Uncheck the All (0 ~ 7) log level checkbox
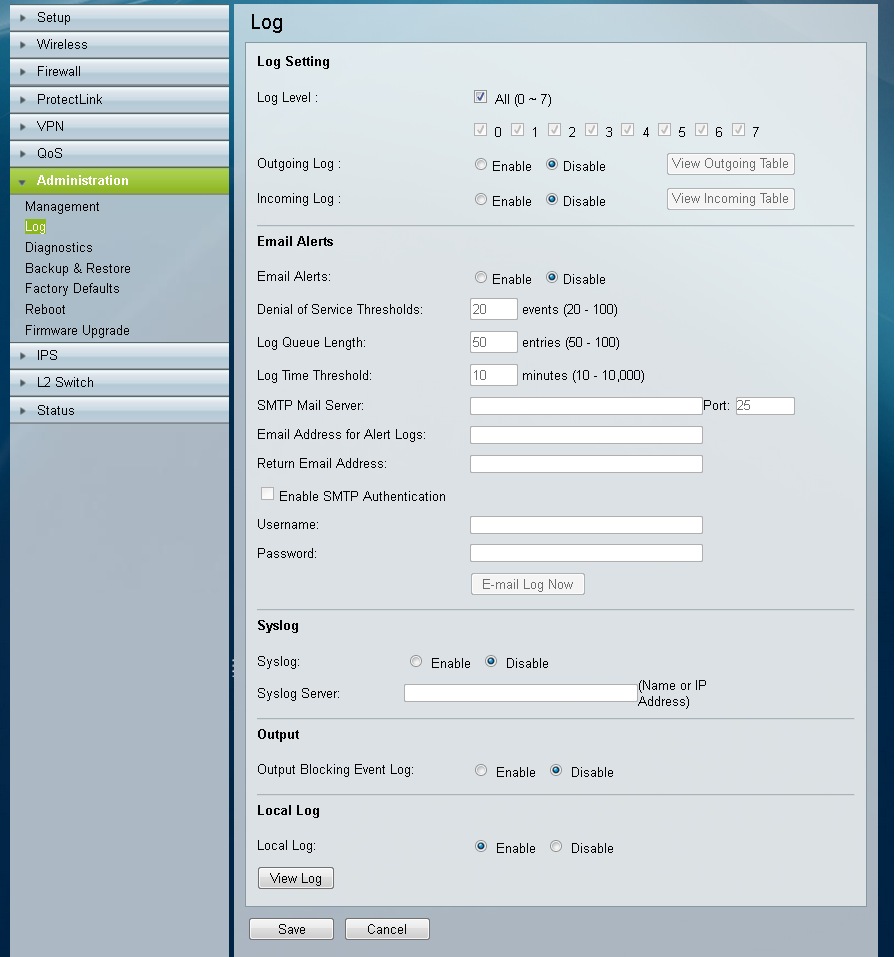This screenshot has width=896, height=957. coord(479,96)
